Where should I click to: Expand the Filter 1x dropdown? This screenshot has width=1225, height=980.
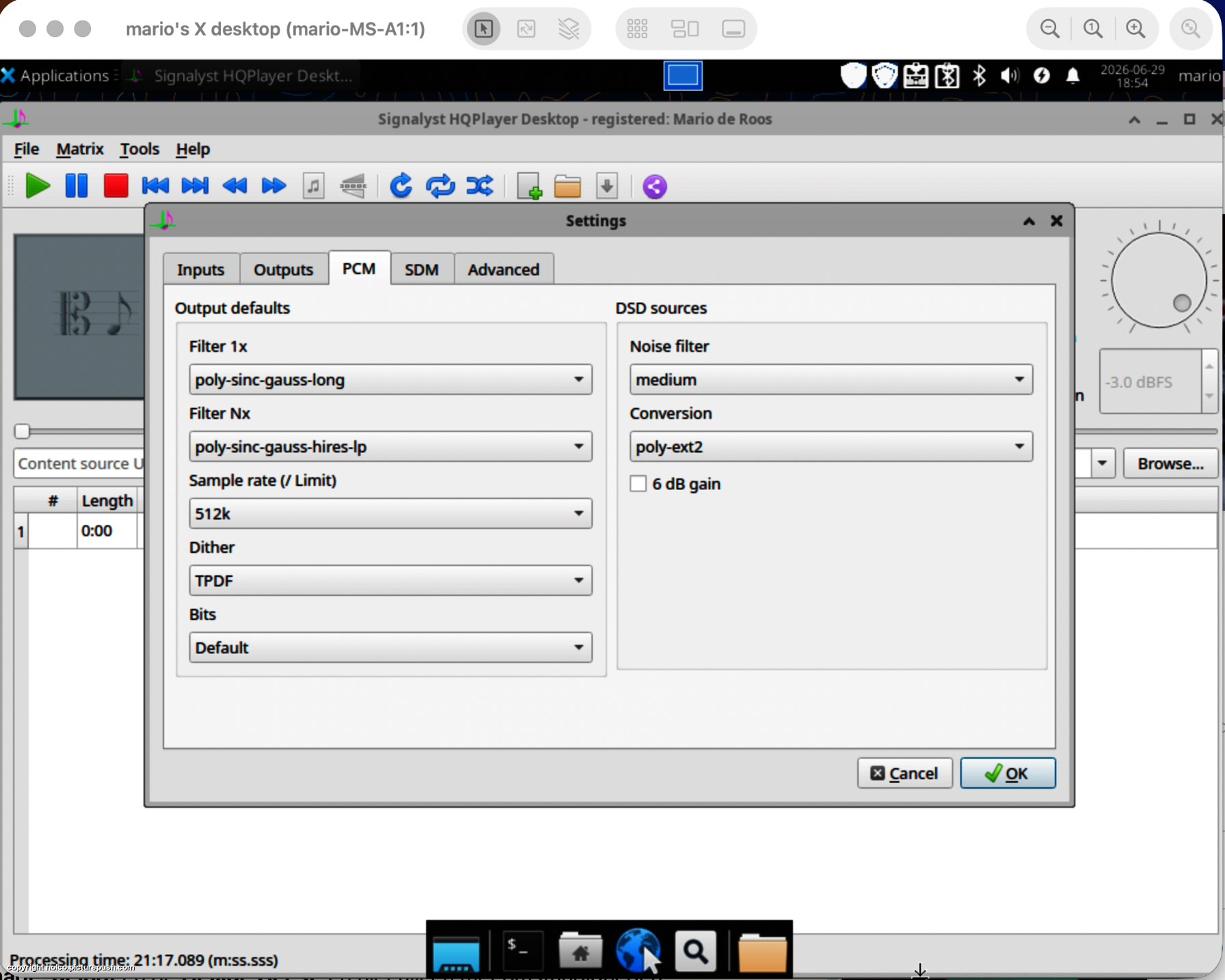390,379
